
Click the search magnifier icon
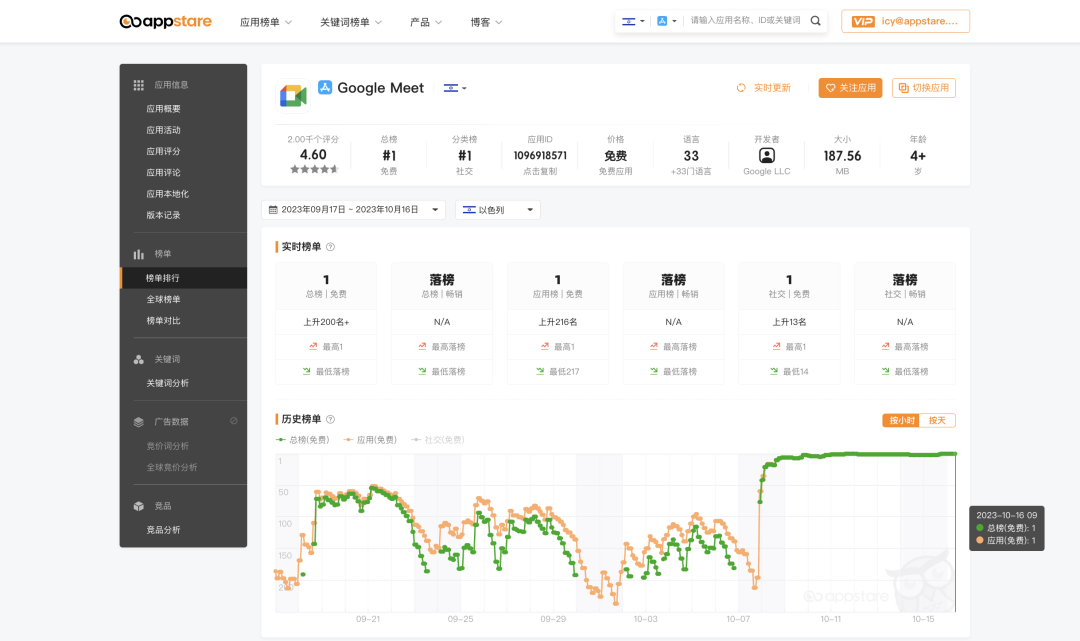(814, 19)
